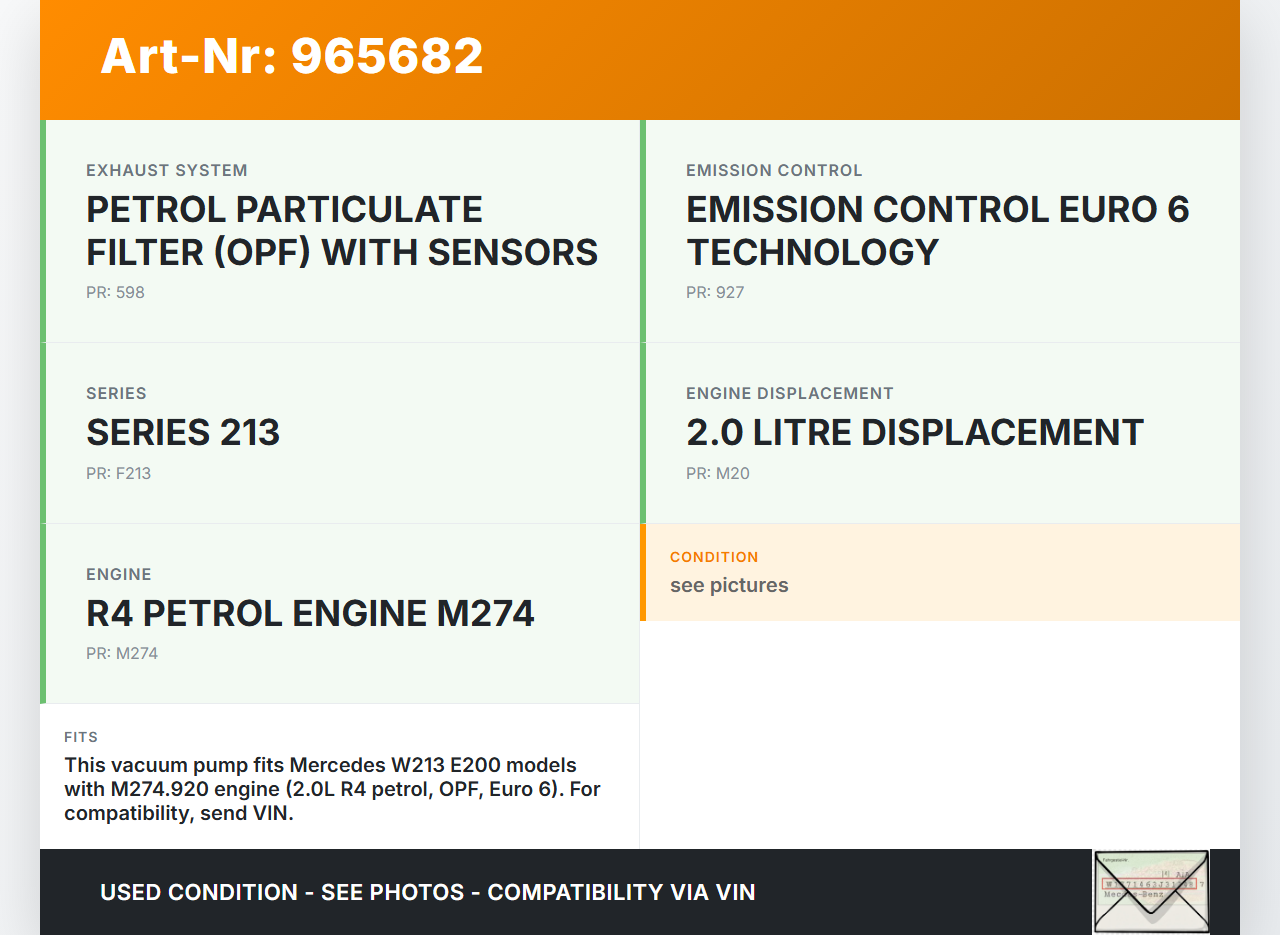Image resolution: width=1280 pixels, height=935 pixels.
Task: Click the orange Condition label
Action: [714, 557]
